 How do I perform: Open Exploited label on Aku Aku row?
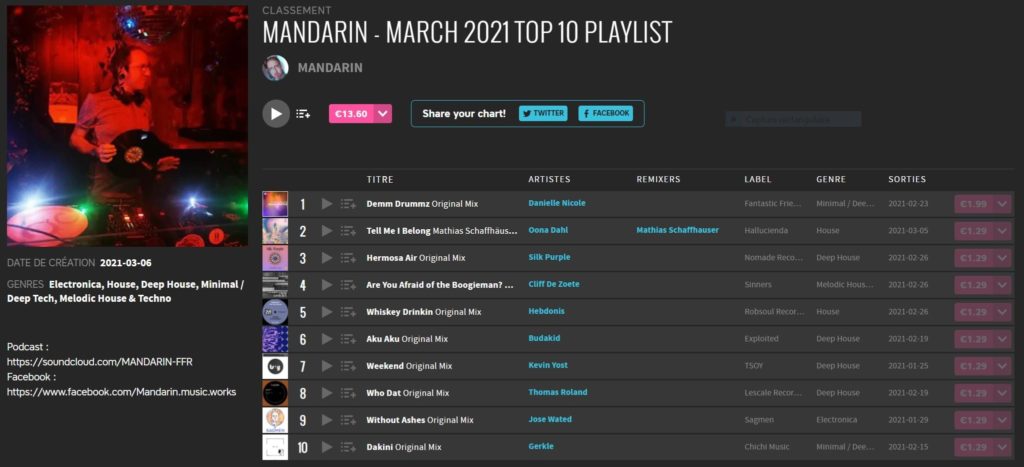coord(761,339)
